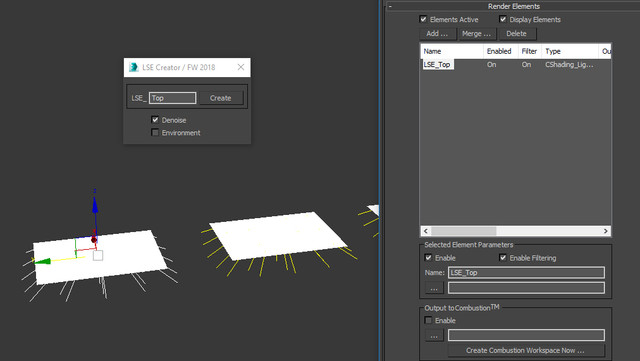640x361 pixels.
Task: Click Create Combustion Workspace Now ... button
Action: point(526,350)
